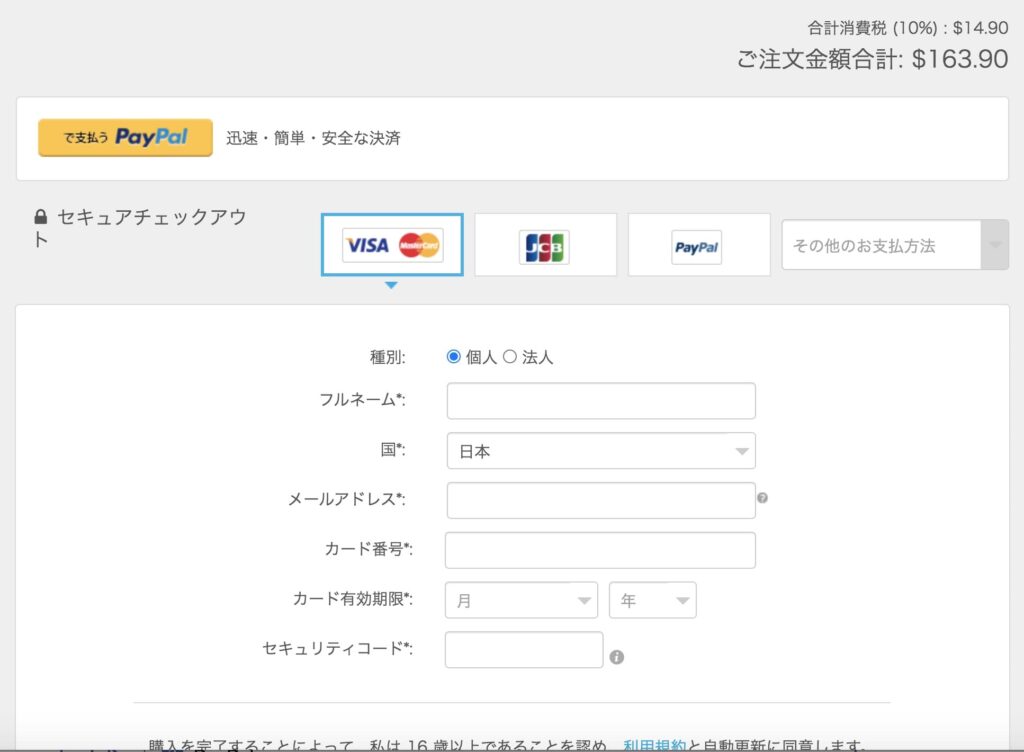Open その他のお支払方法 dropdown
This screenshot has height=752, width=1024.
point(895,245)
